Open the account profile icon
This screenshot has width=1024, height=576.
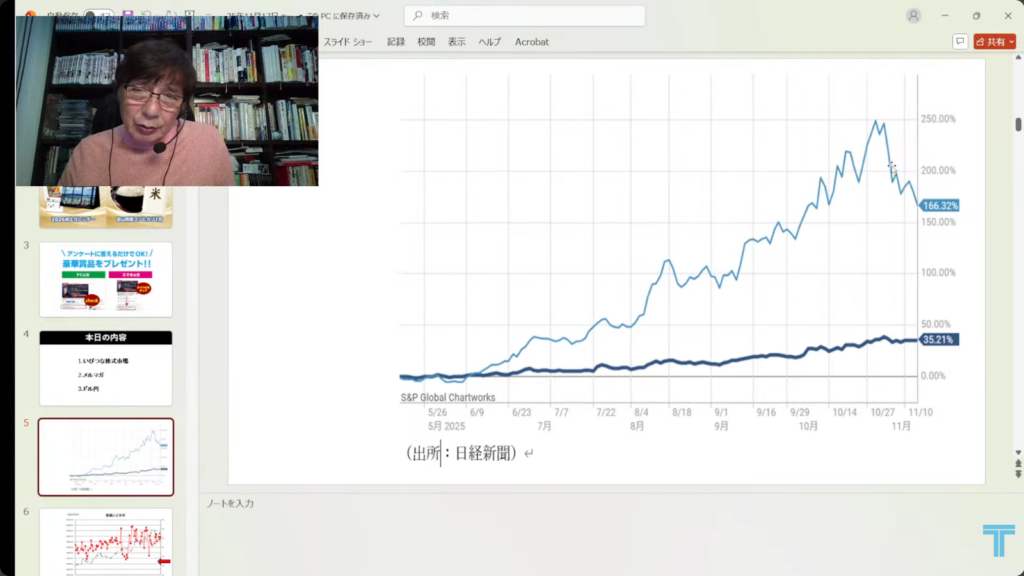pyautogui.click(x=913, y=16)
